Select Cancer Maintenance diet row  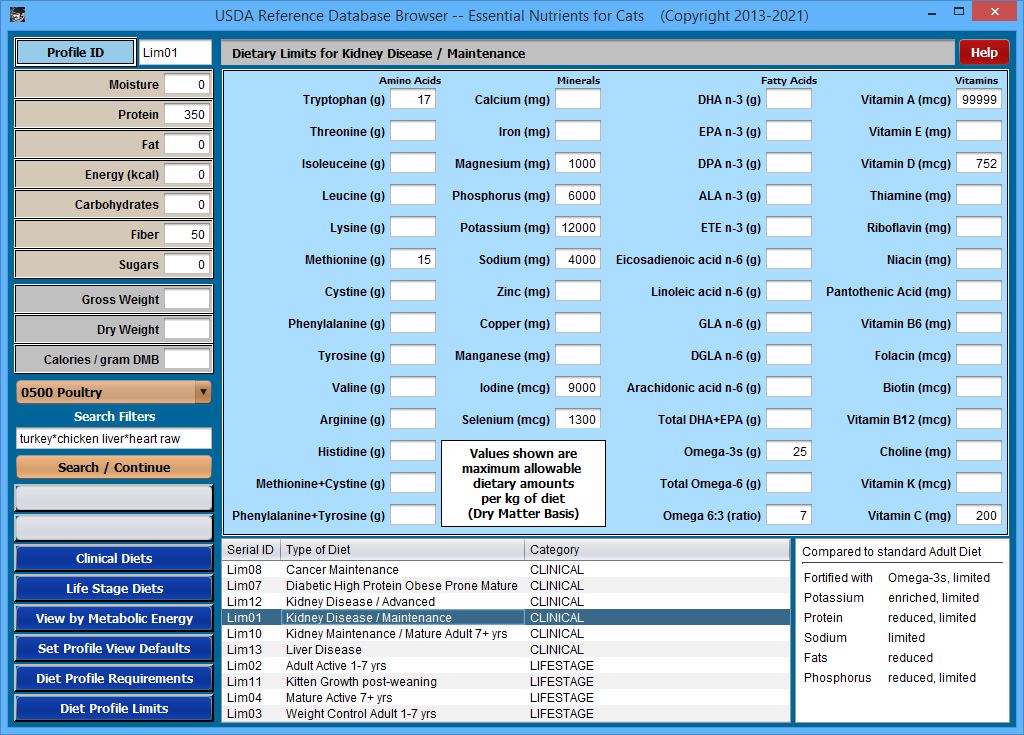[342, 570]
